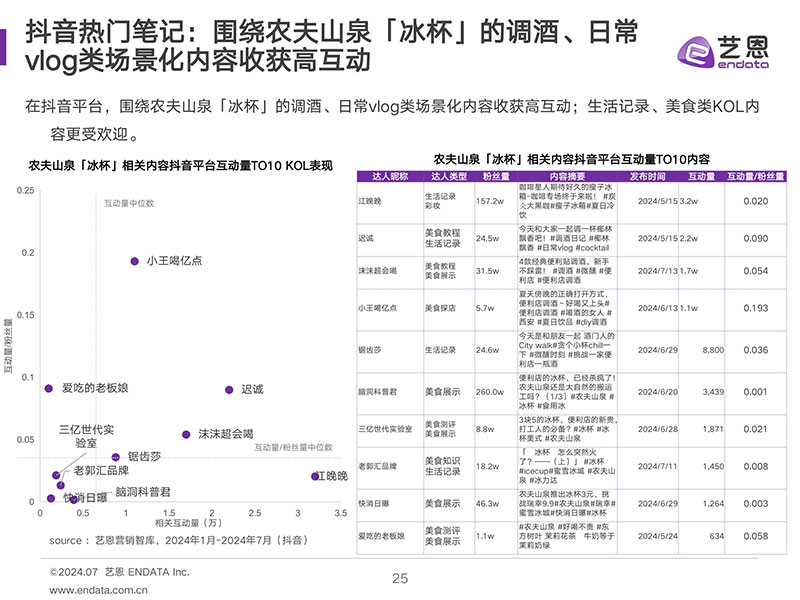Select the 0.001 ratio cell
This screenshot has width=800, height=600.
[756, 392]
